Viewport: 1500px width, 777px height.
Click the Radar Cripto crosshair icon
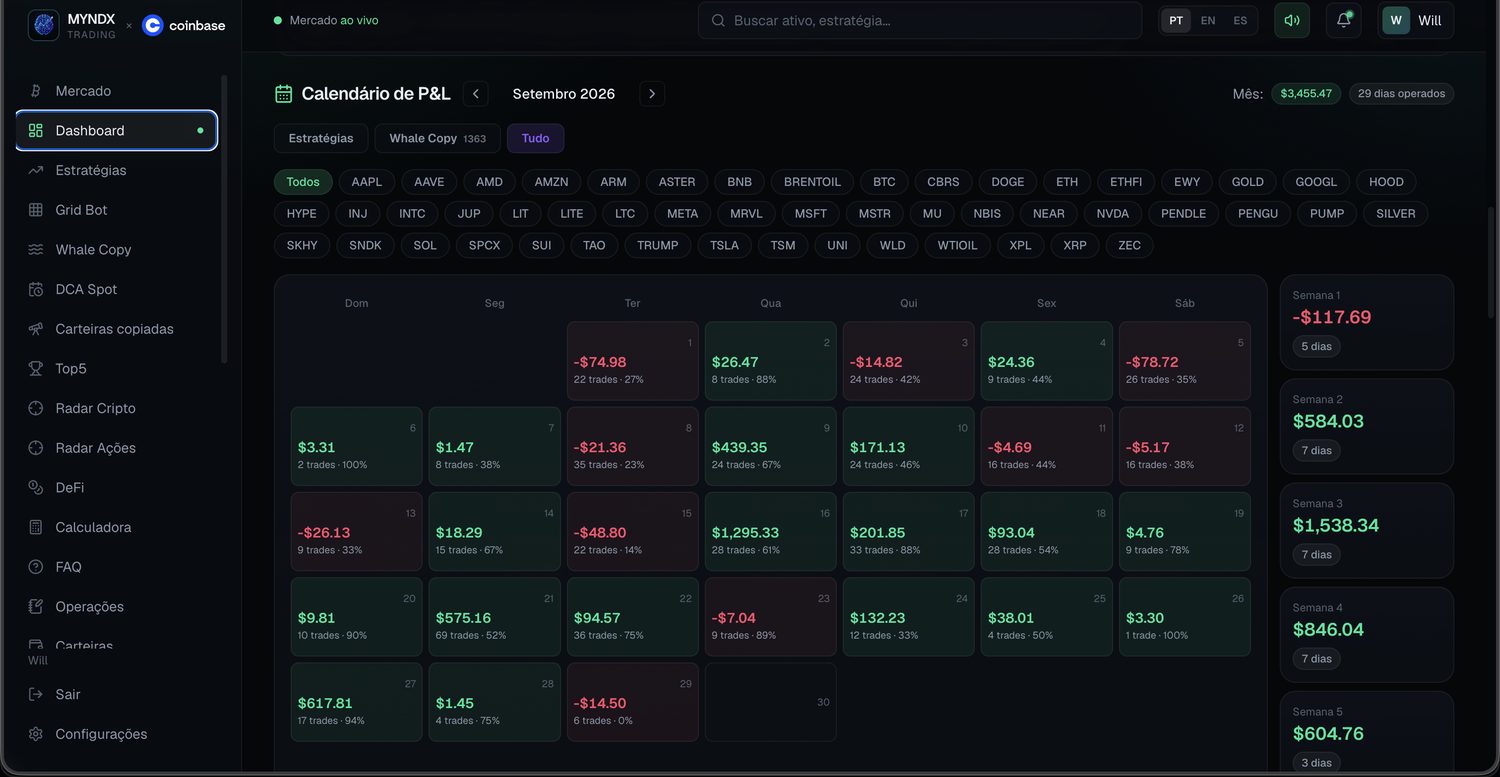tap(36, 408)
